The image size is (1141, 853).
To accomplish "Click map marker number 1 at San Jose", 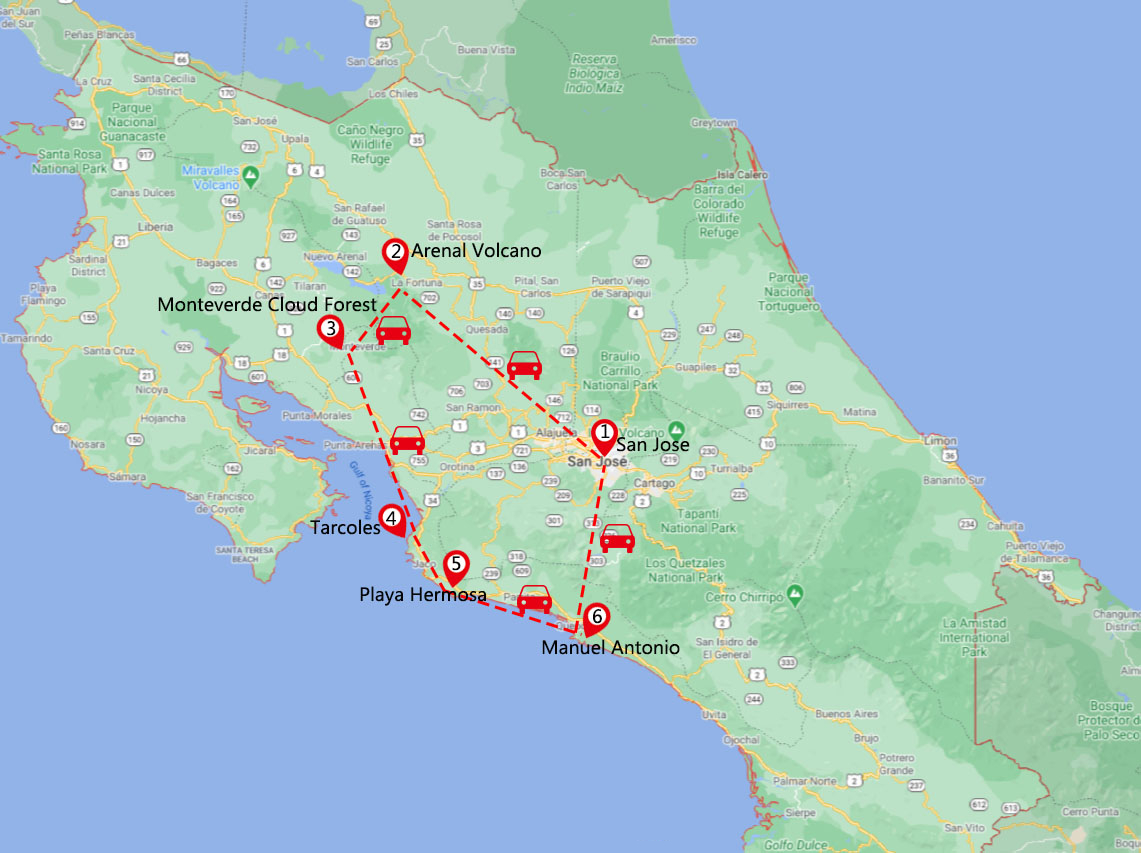I will pos(604,434).
